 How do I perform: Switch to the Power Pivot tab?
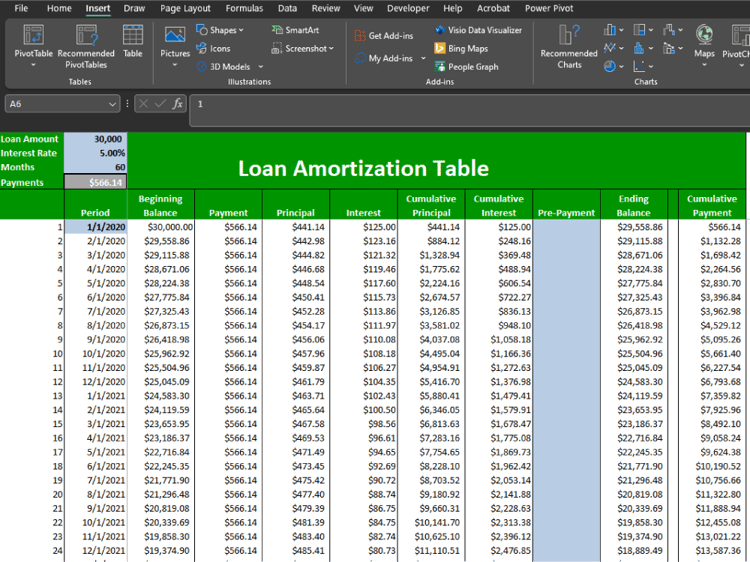[x=549, y=8]
